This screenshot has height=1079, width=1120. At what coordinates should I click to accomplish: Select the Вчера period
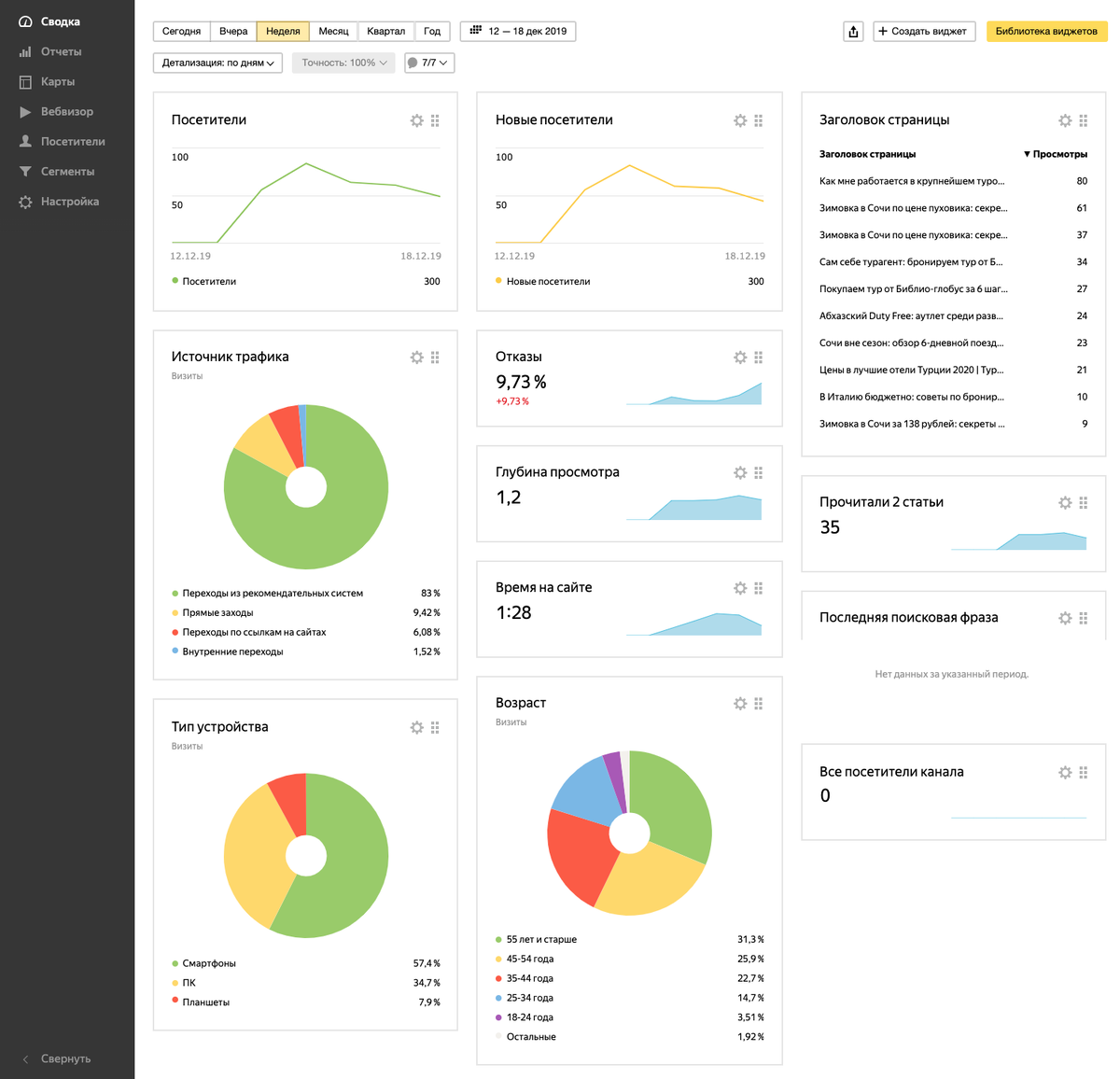point(233,32)
